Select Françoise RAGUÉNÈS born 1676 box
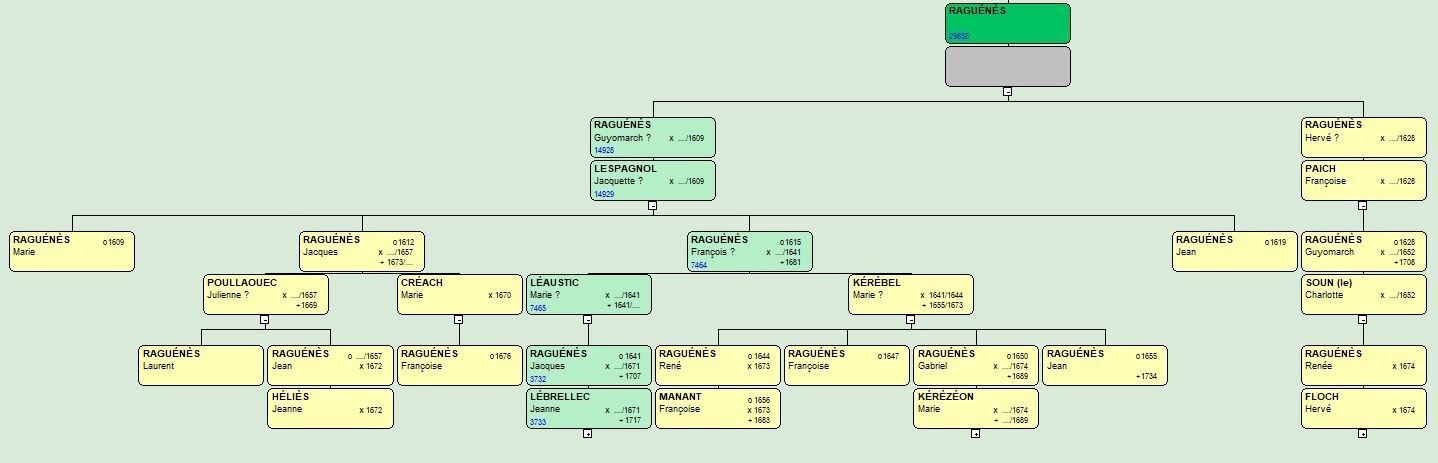Image resolution: width=1438 pixels, height=463 pixels. [460, 365]
